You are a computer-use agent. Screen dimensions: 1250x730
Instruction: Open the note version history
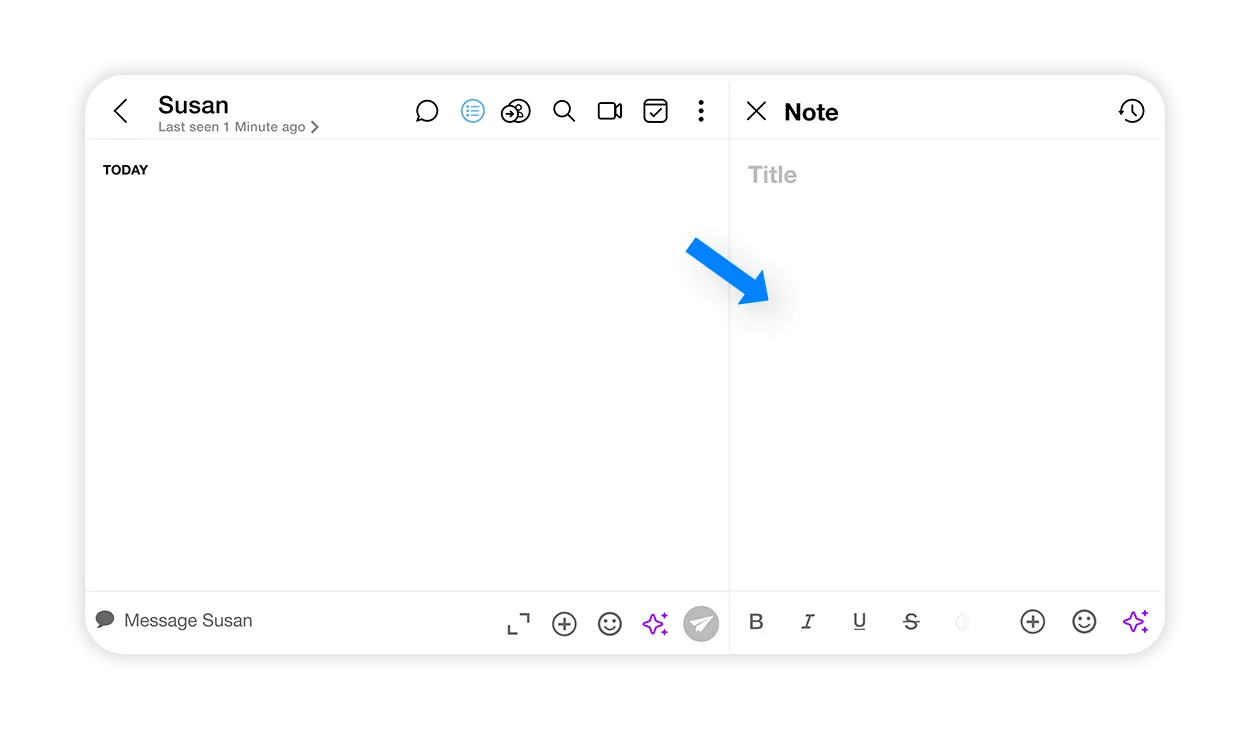click(x=1131, y=111)
